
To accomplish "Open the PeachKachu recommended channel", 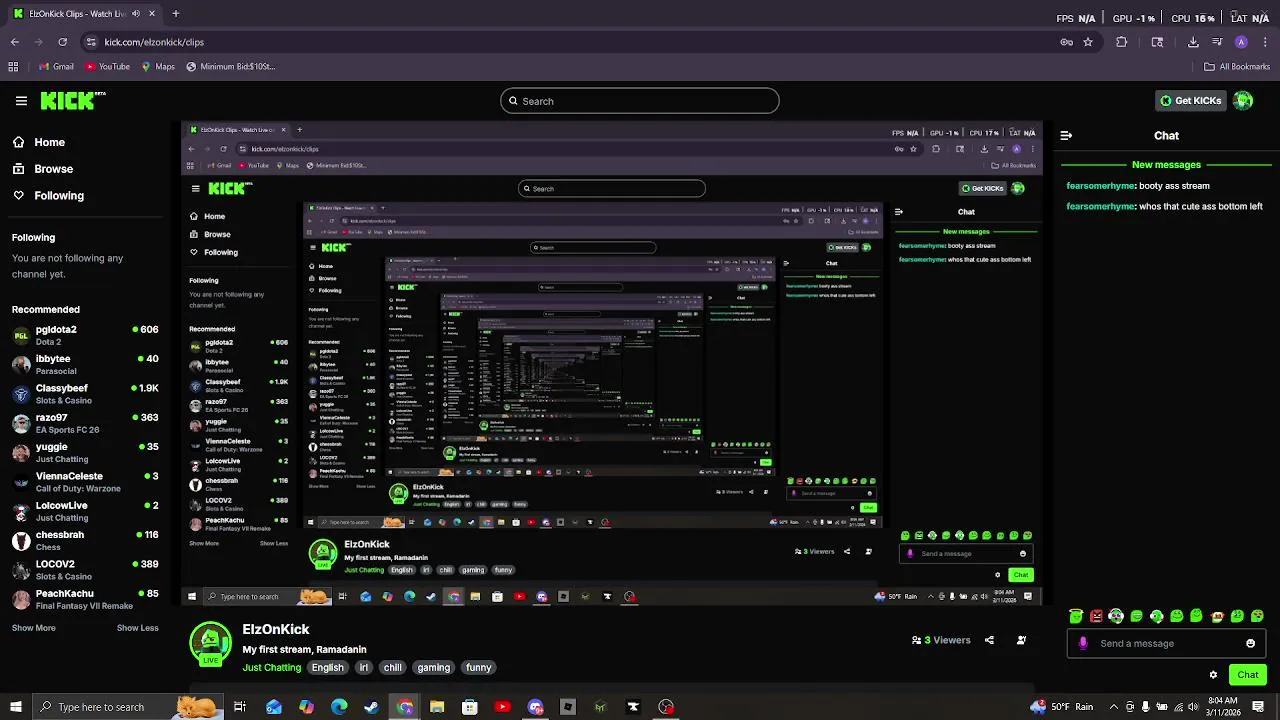I will click(85, 599).
